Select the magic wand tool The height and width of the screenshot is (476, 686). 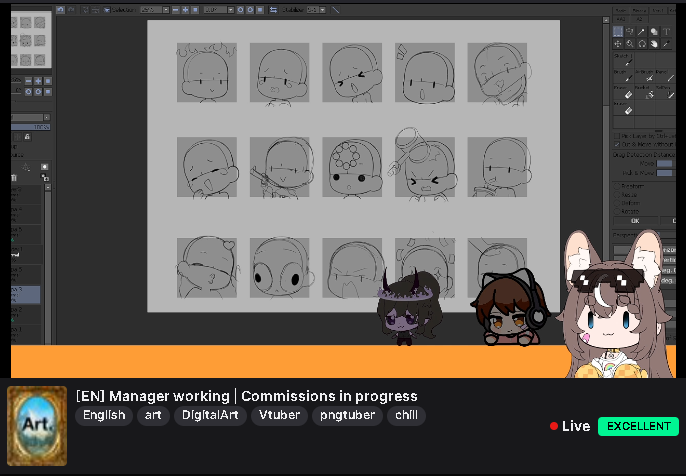pos(641,31)
